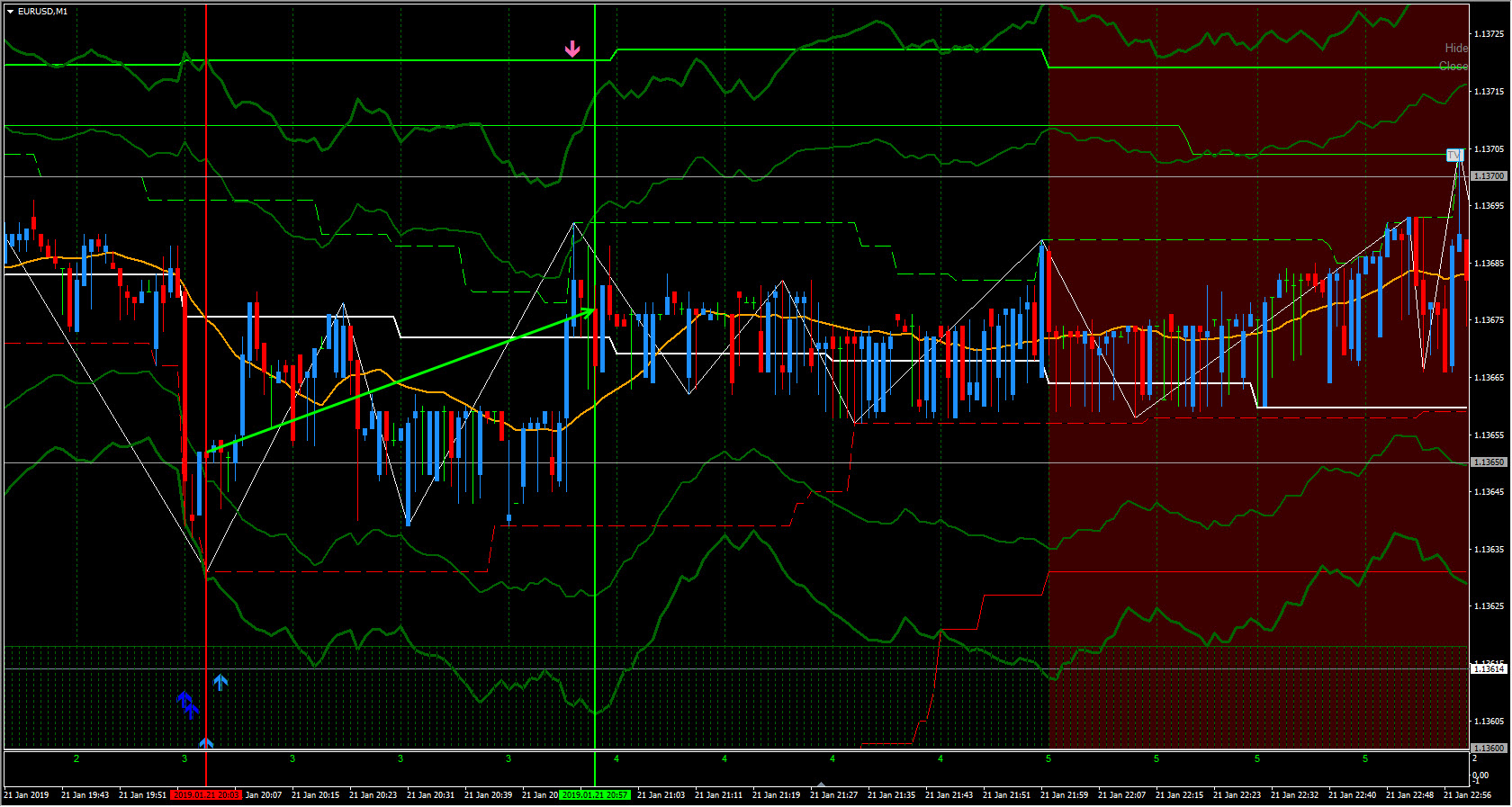Click the 21 Jan 21:27 time label
The height and width of the screenshot is (807, 1512).
[x=833, y=795]
